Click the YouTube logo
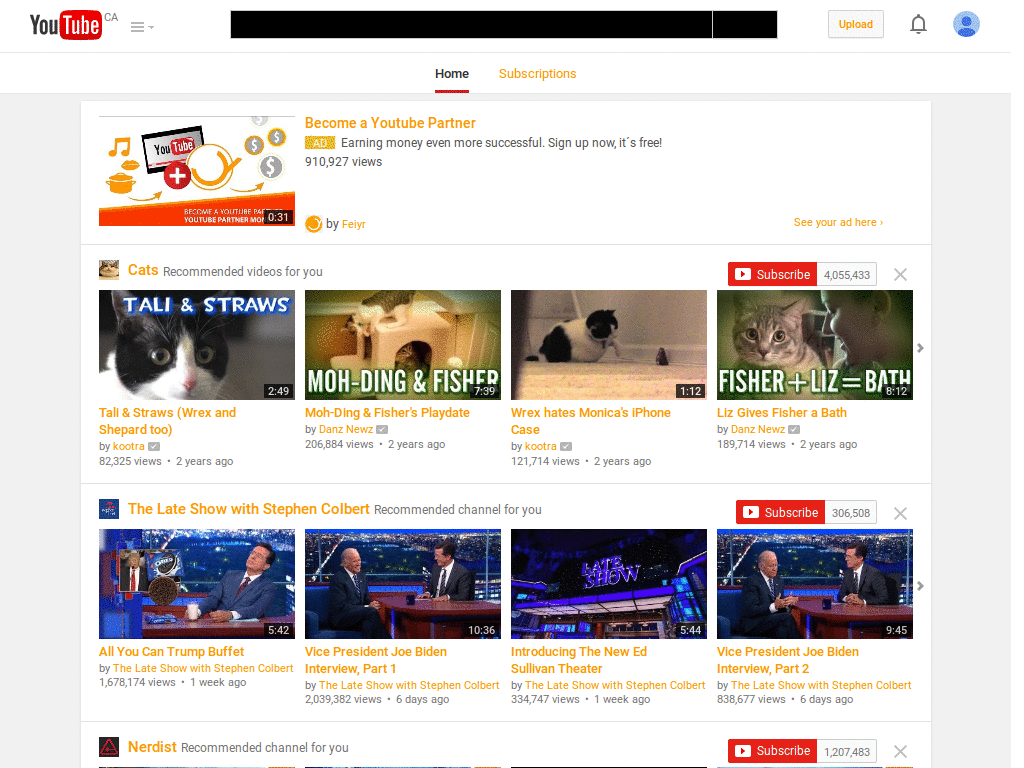Screen dimensions: 1024x768 tap(65, 25)
